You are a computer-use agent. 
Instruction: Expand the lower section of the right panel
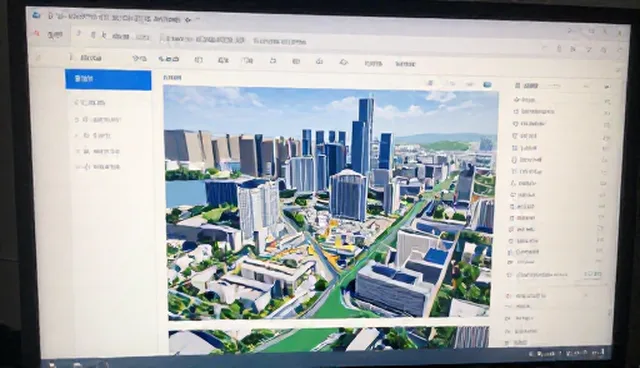coord(587,295)
